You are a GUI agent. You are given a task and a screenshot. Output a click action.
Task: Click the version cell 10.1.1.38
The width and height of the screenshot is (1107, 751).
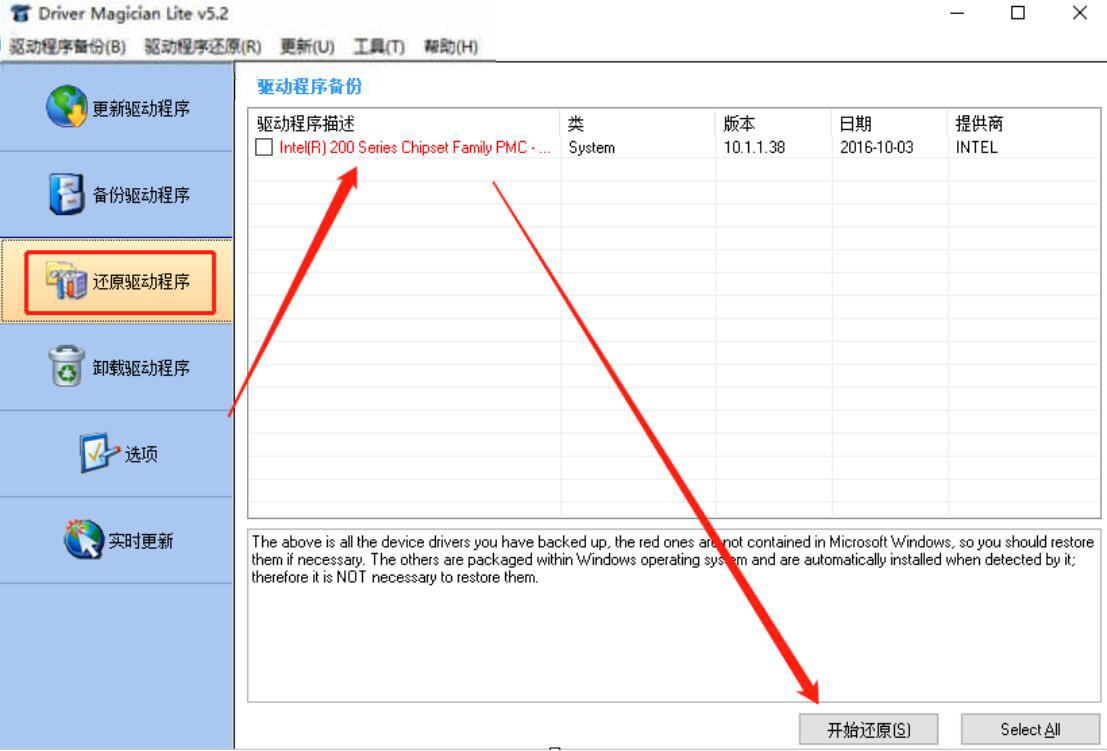point(754,148)
